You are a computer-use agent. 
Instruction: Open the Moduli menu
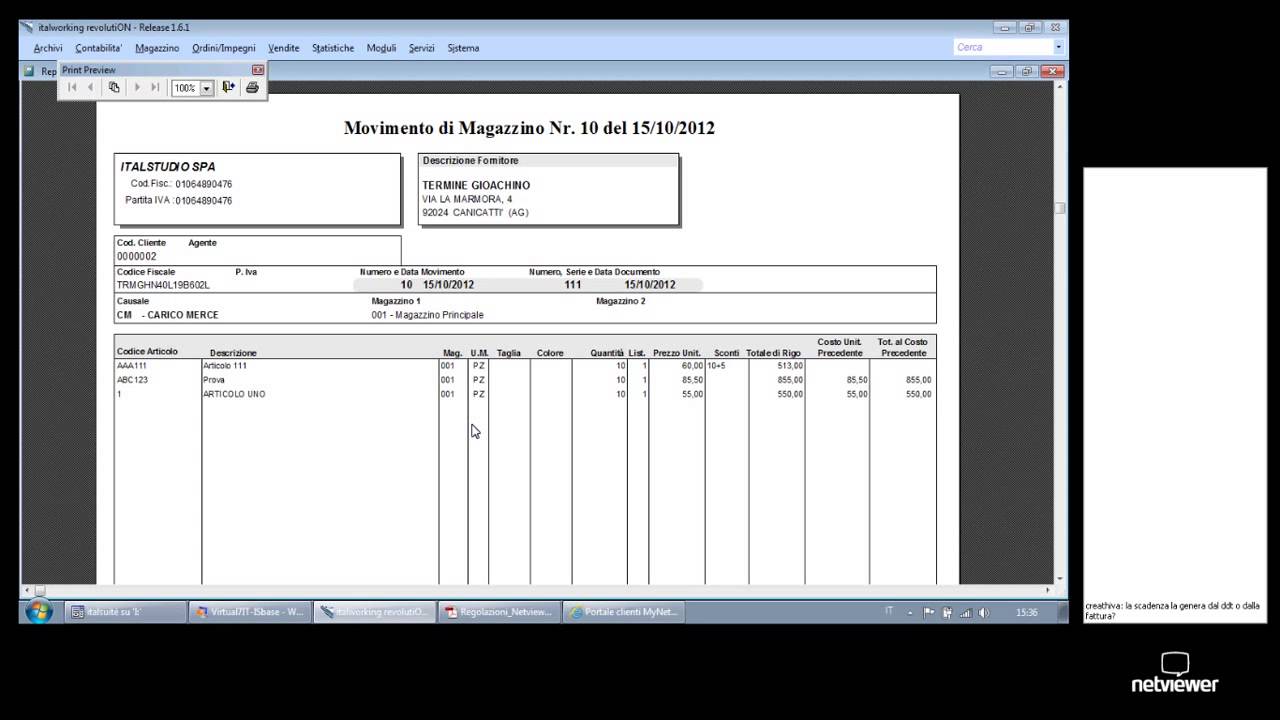pos(382,48)
